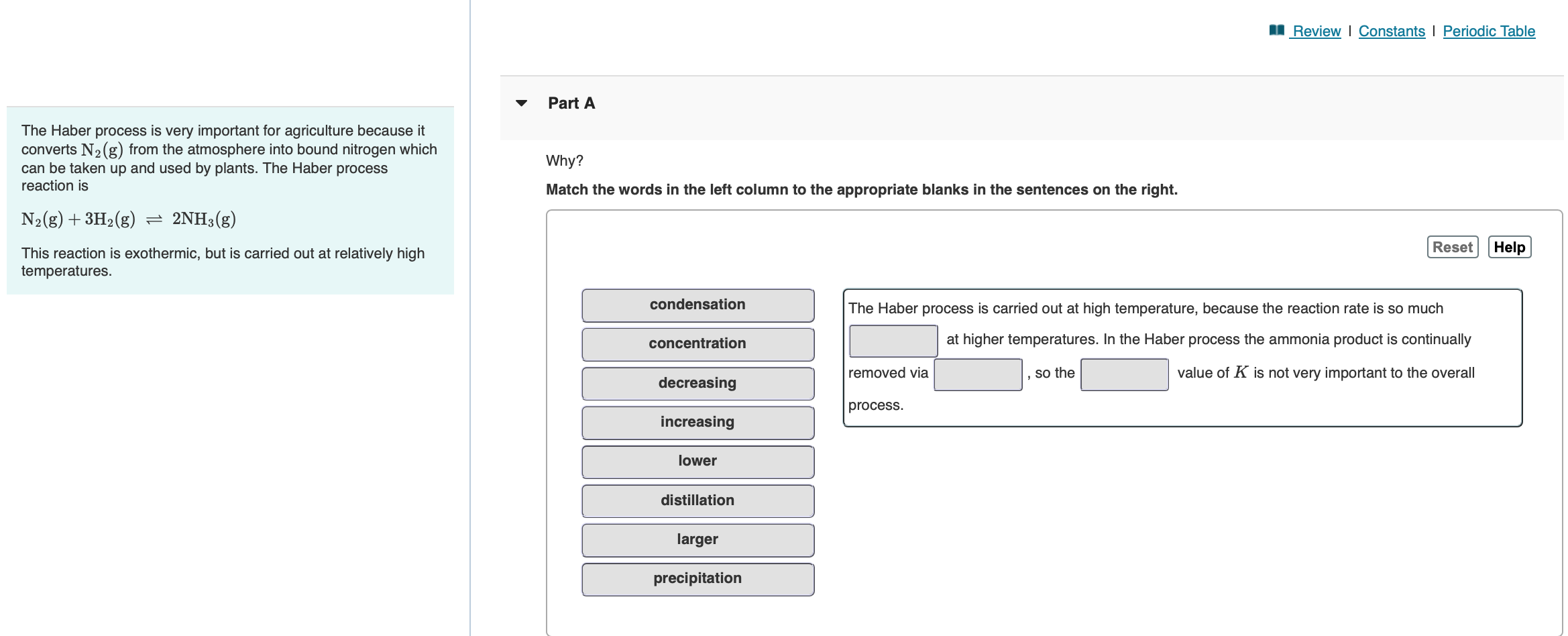Click the blank before 'value of K'
The width and height of the screenshot is (1568, 636).
[x=1125, y=374]
